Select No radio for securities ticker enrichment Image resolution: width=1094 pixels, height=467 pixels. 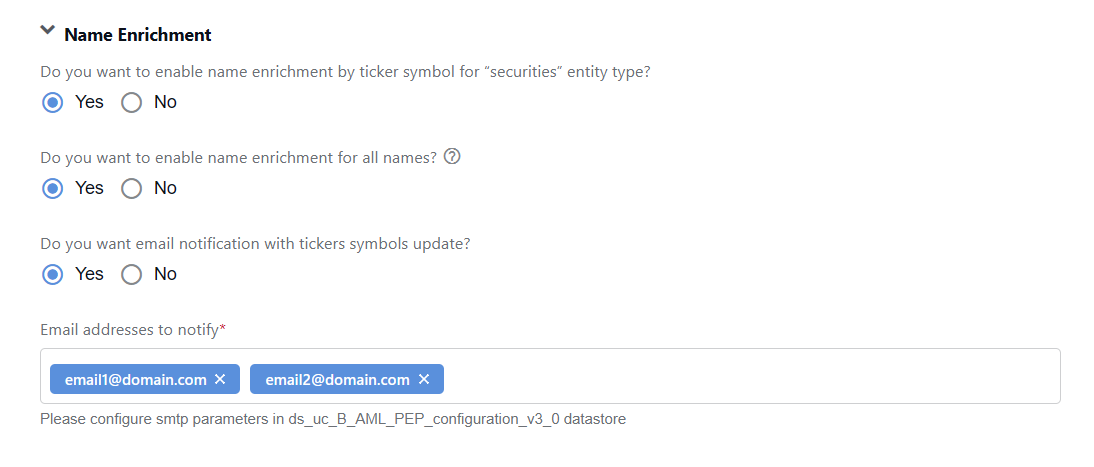click(131, 103)
